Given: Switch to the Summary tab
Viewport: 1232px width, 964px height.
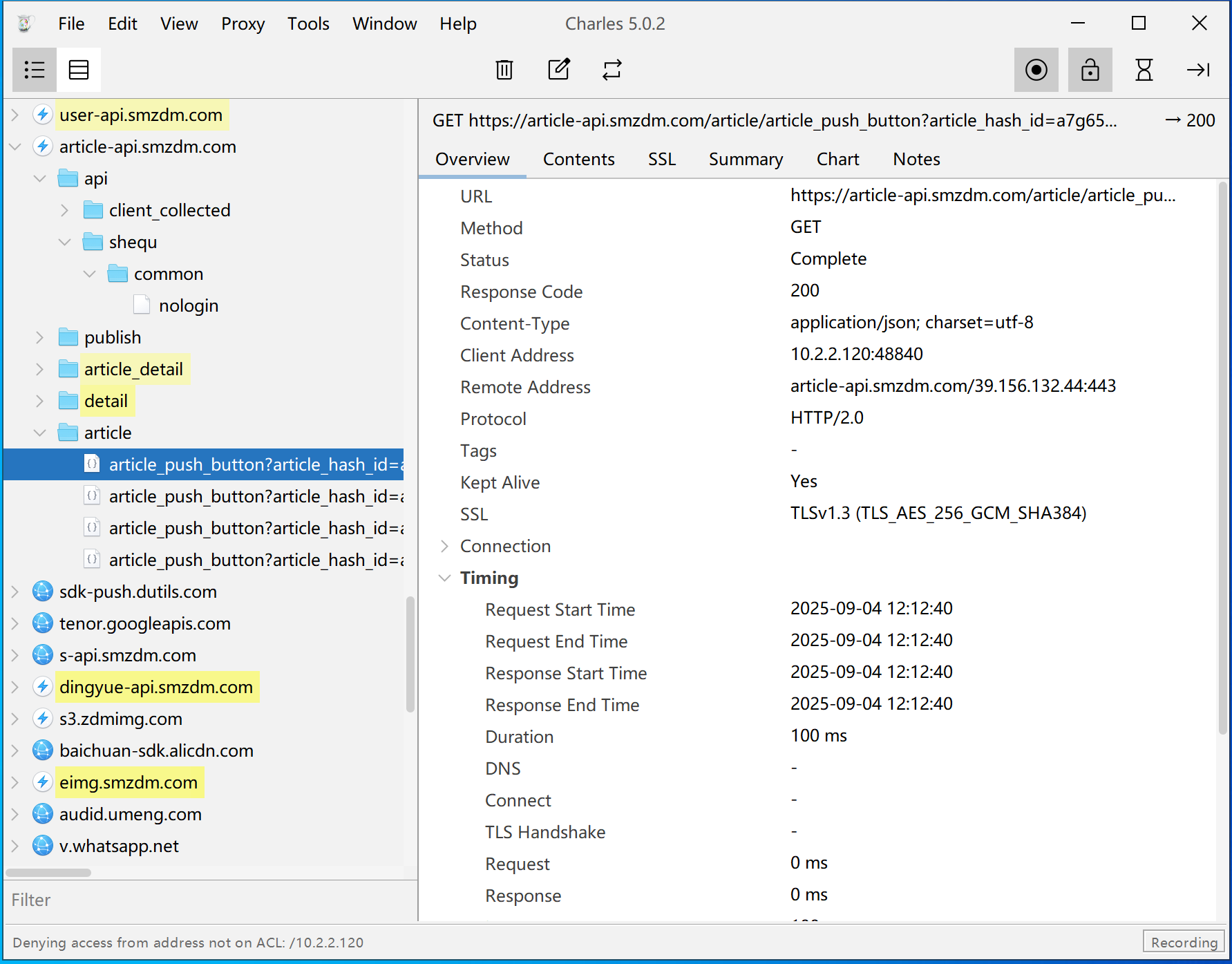Looking at the screenshot, I should tap(746, 160).
